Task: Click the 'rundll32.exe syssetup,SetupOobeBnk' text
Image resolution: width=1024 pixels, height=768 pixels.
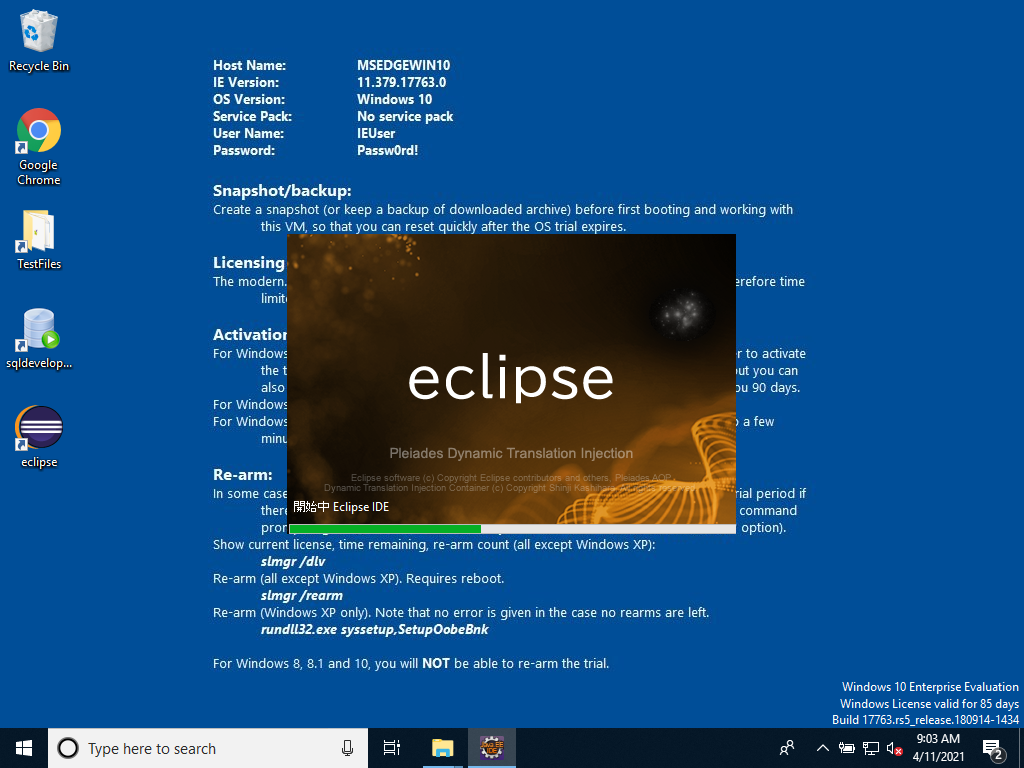Action: point(374,630)
